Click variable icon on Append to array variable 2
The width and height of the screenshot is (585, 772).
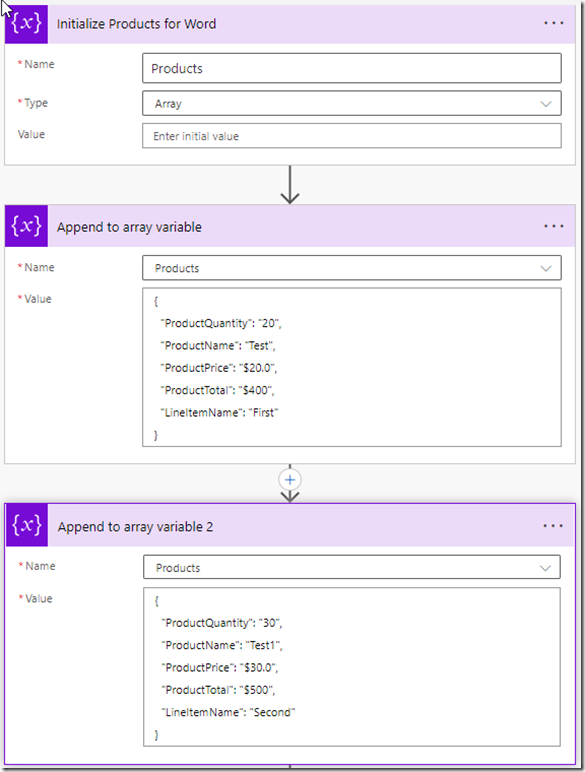pos(27,525)
